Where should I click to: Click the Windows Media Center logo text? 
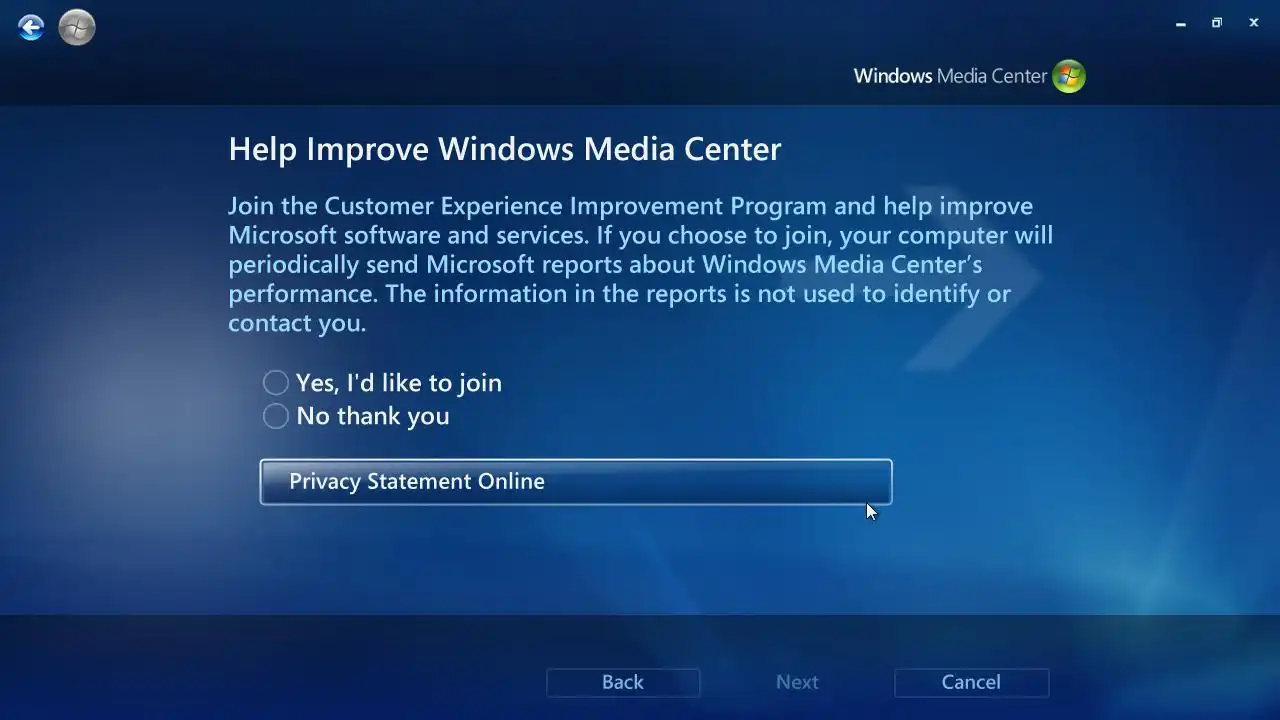[950, 76]
